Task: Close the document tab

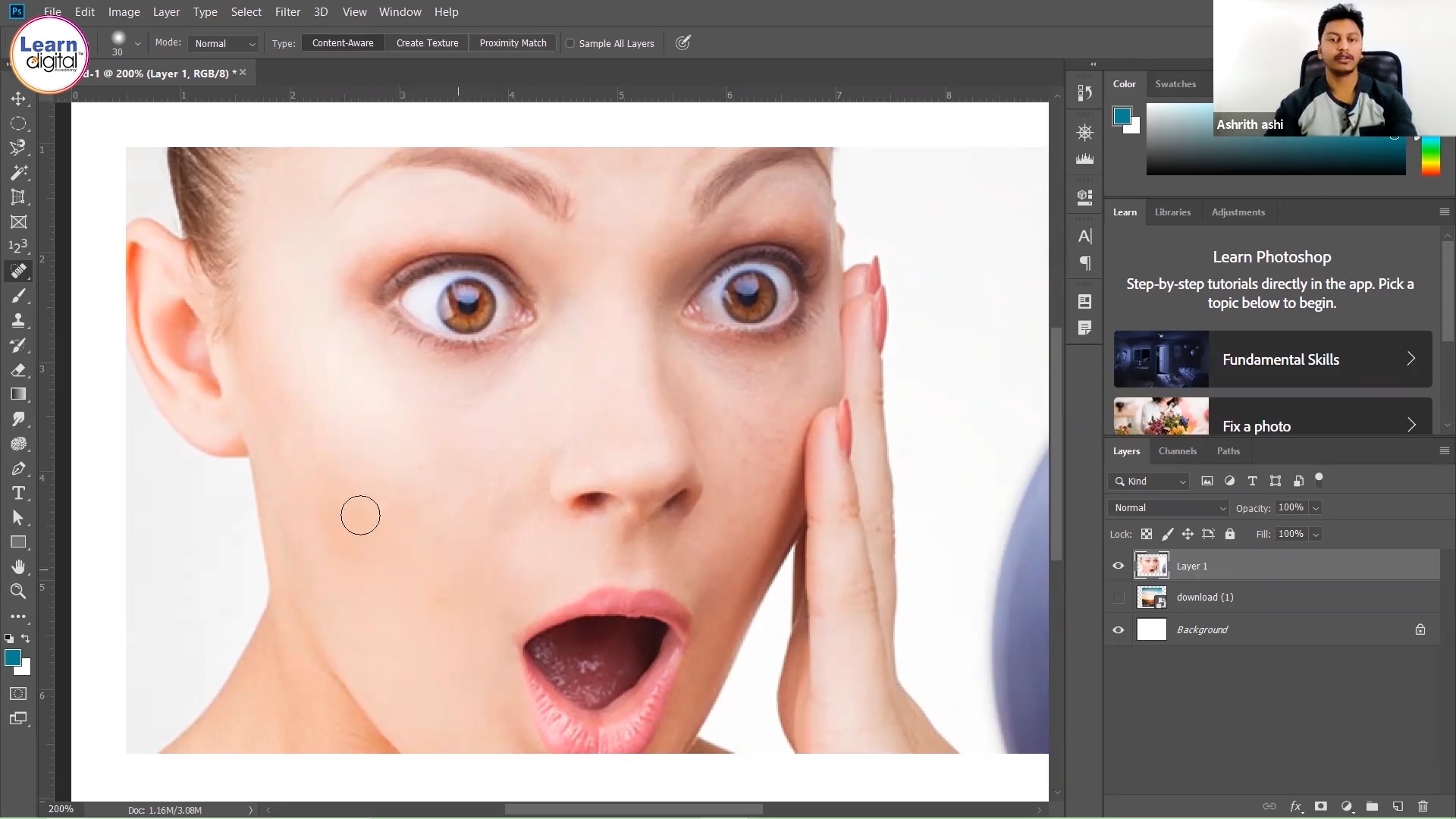Action: coord(243,73)
